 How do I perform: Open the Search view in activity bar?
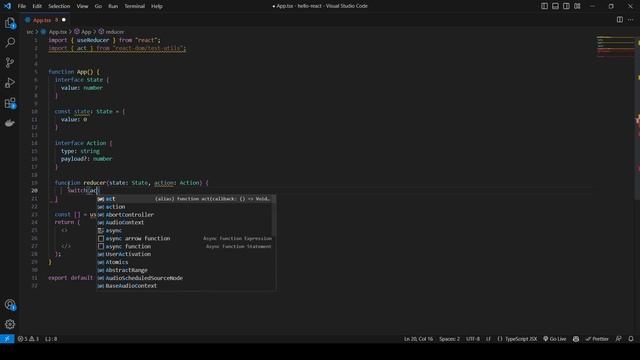(x=10, y=42)
